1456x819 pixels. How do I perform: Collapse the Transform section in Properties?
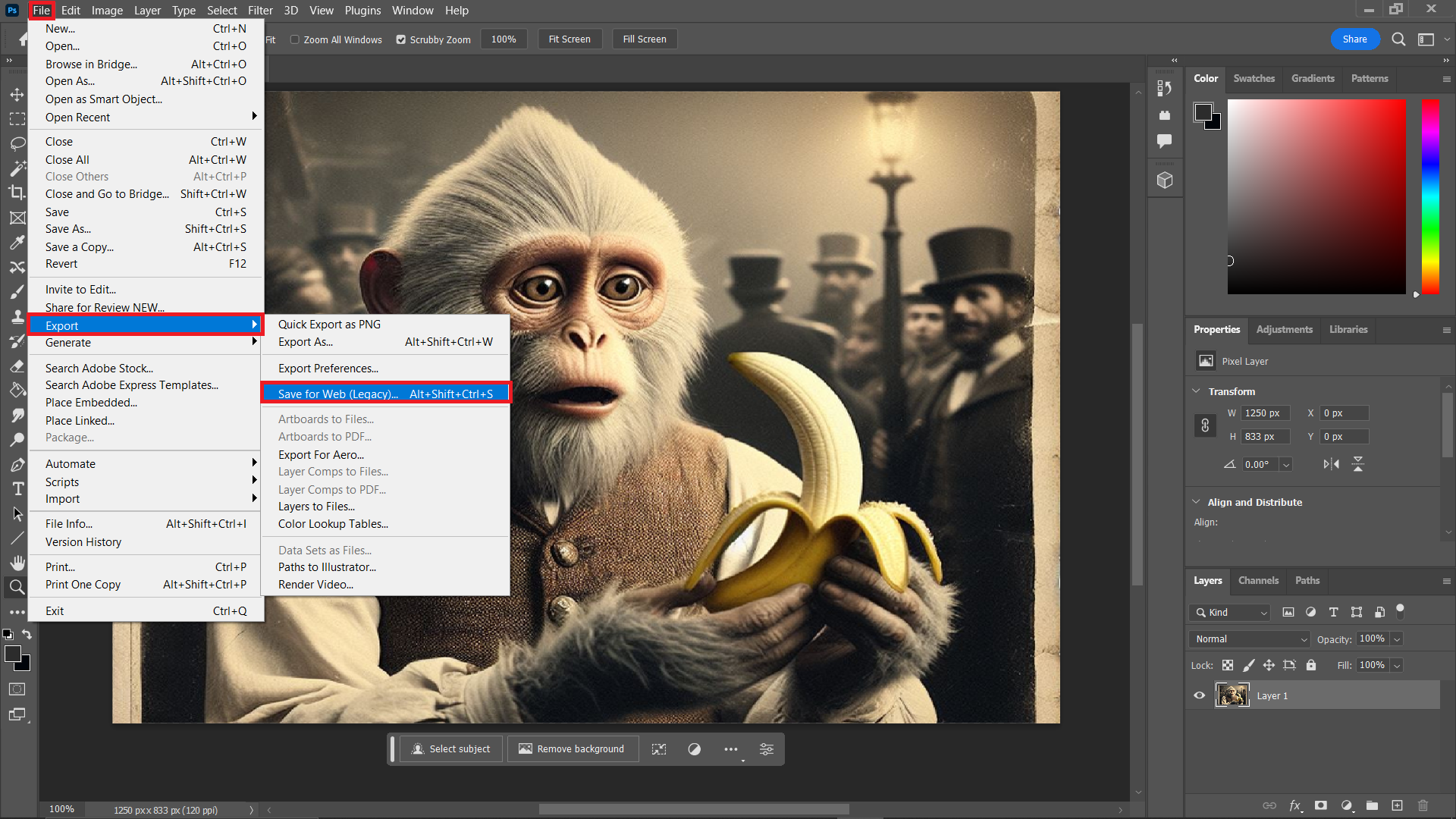[x=1195, y=391]
